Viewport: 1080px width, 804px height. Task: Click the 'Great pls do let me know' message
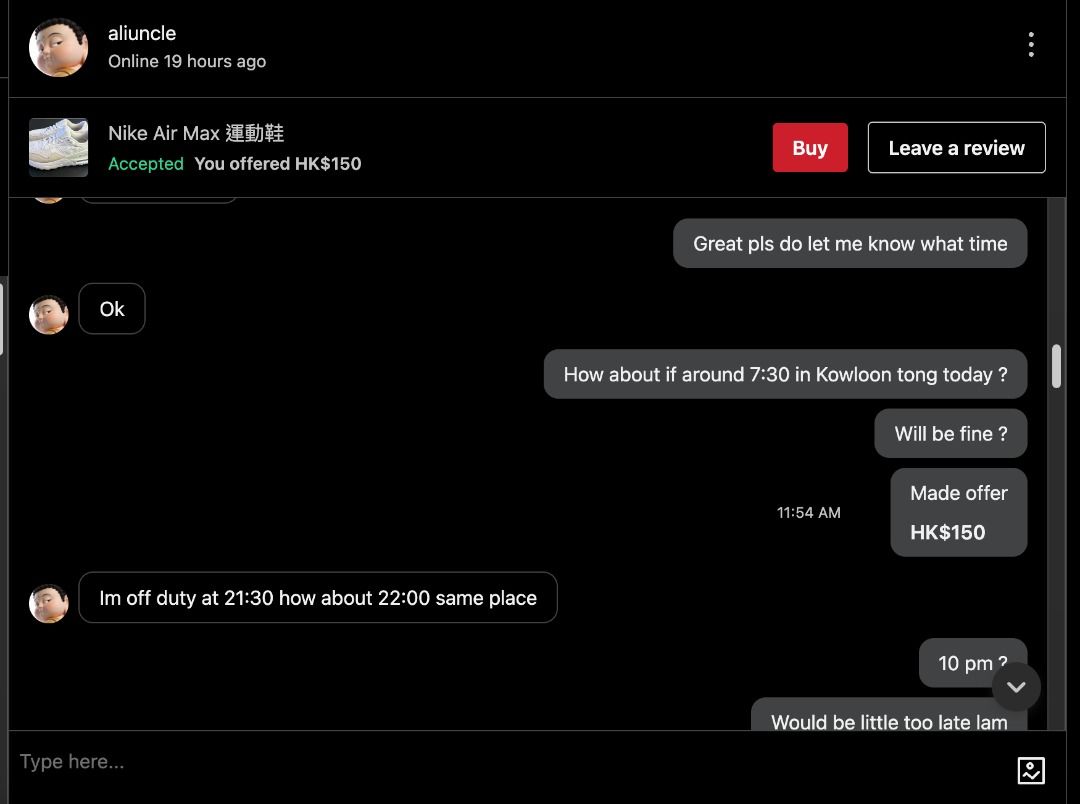pos(850,243)
